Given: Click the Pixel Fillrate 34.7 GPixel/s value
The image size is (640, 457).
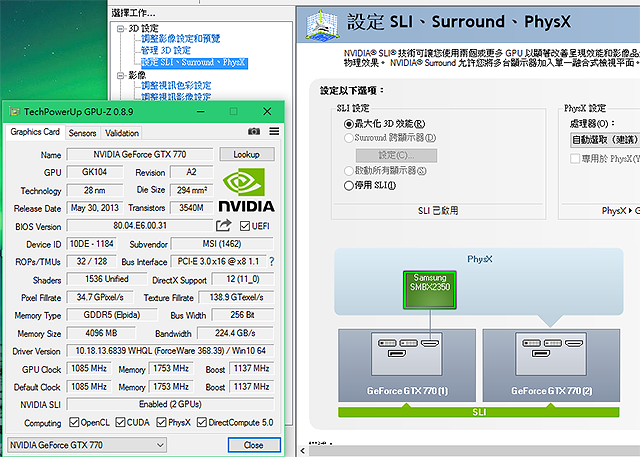Looking at the screenshot, I should coord(100,297).
